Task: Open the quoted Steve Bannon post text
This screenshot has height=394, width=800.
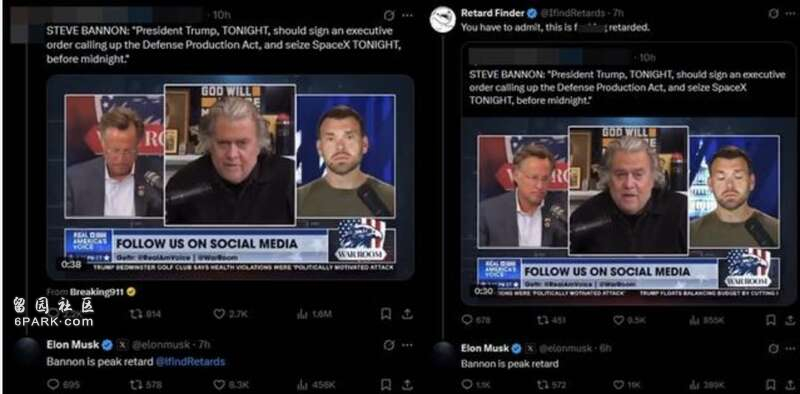Action: [x=627, y=87]
